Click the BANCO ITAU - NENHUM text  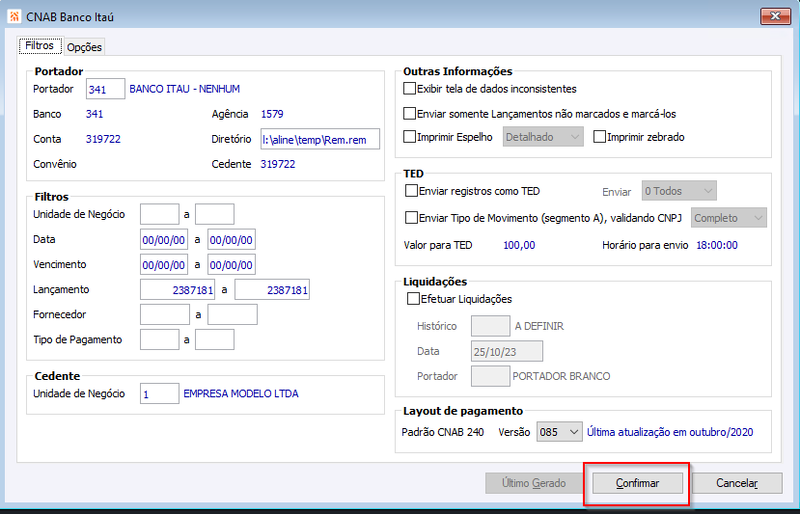[185, 89]
